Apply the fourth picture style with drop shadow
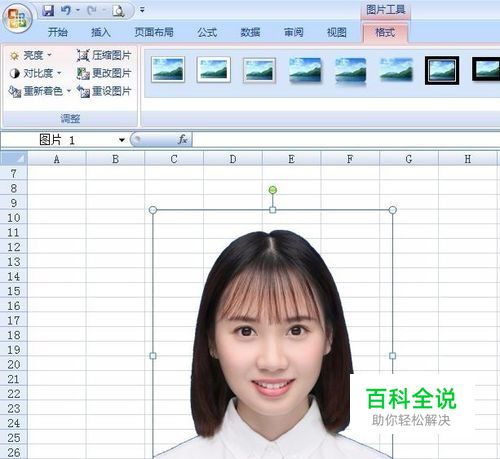The height and width of the screenshot is (459, 500). [305, 70]
